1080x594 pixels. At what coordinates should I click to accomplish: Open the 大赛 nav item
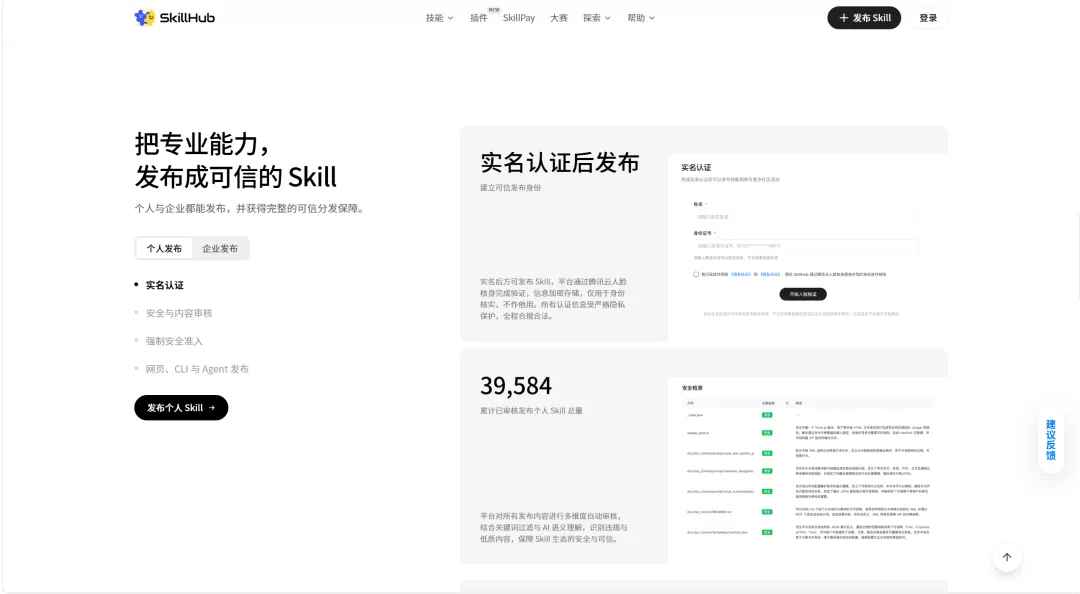pyautogui.click(x=559, y=18)
